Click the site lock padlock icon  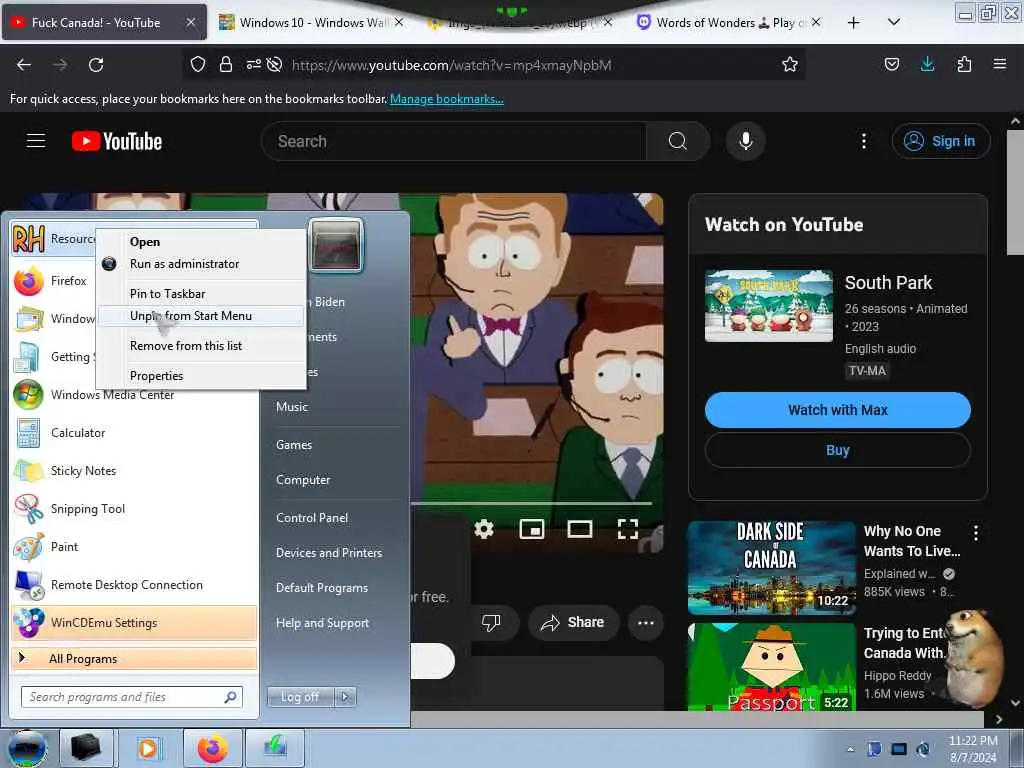point(226,64)
